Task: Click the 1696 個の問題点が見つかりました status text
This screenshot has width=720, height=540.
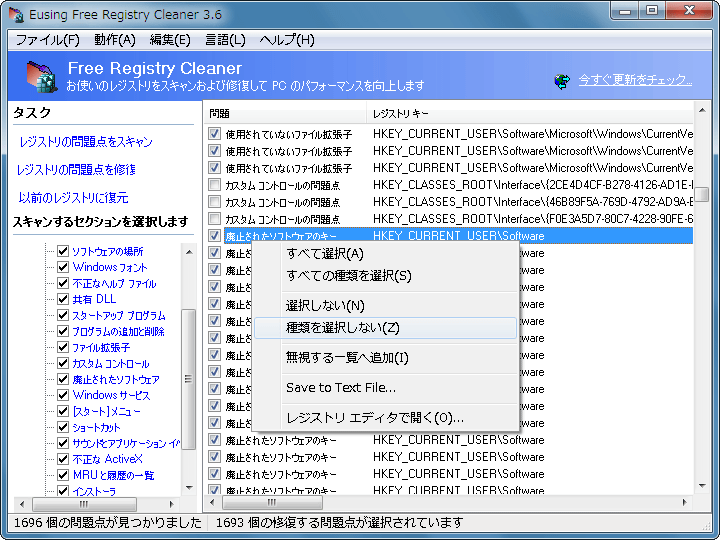Action: (x=107, y=523)
